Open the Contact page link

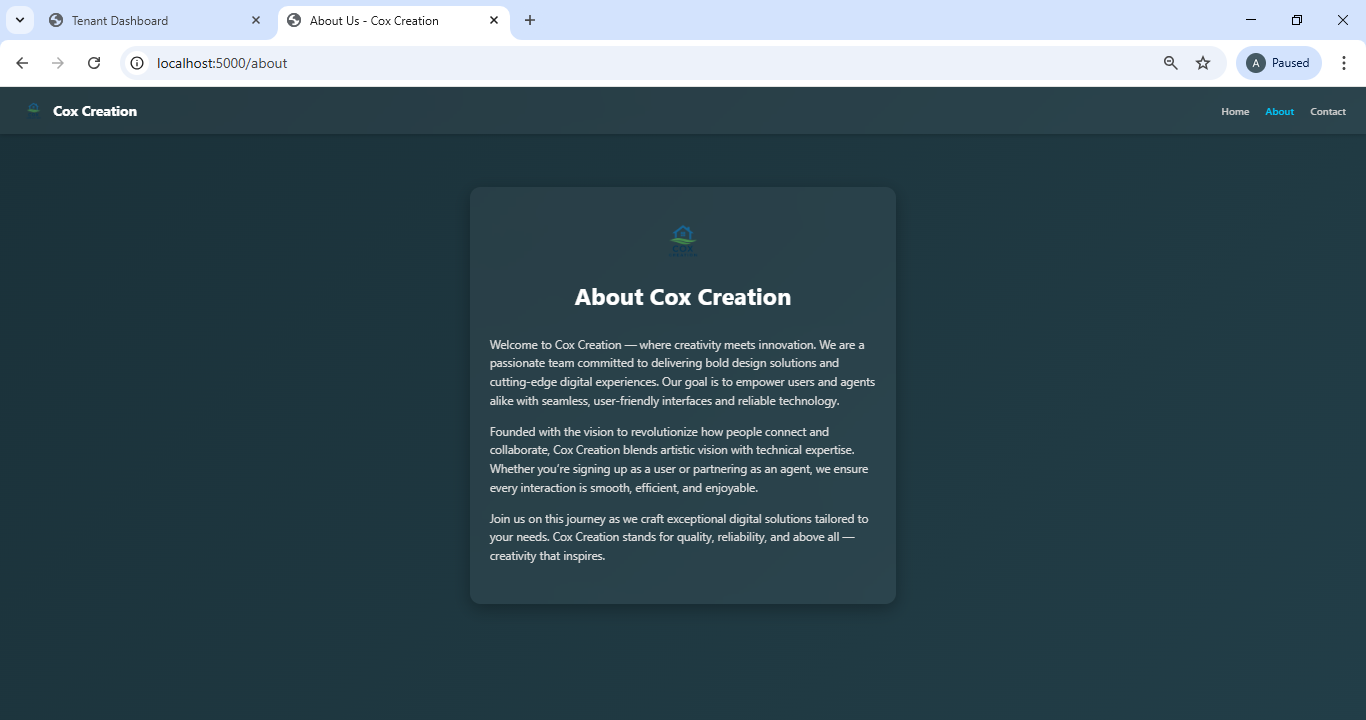tap(1328, 112)
